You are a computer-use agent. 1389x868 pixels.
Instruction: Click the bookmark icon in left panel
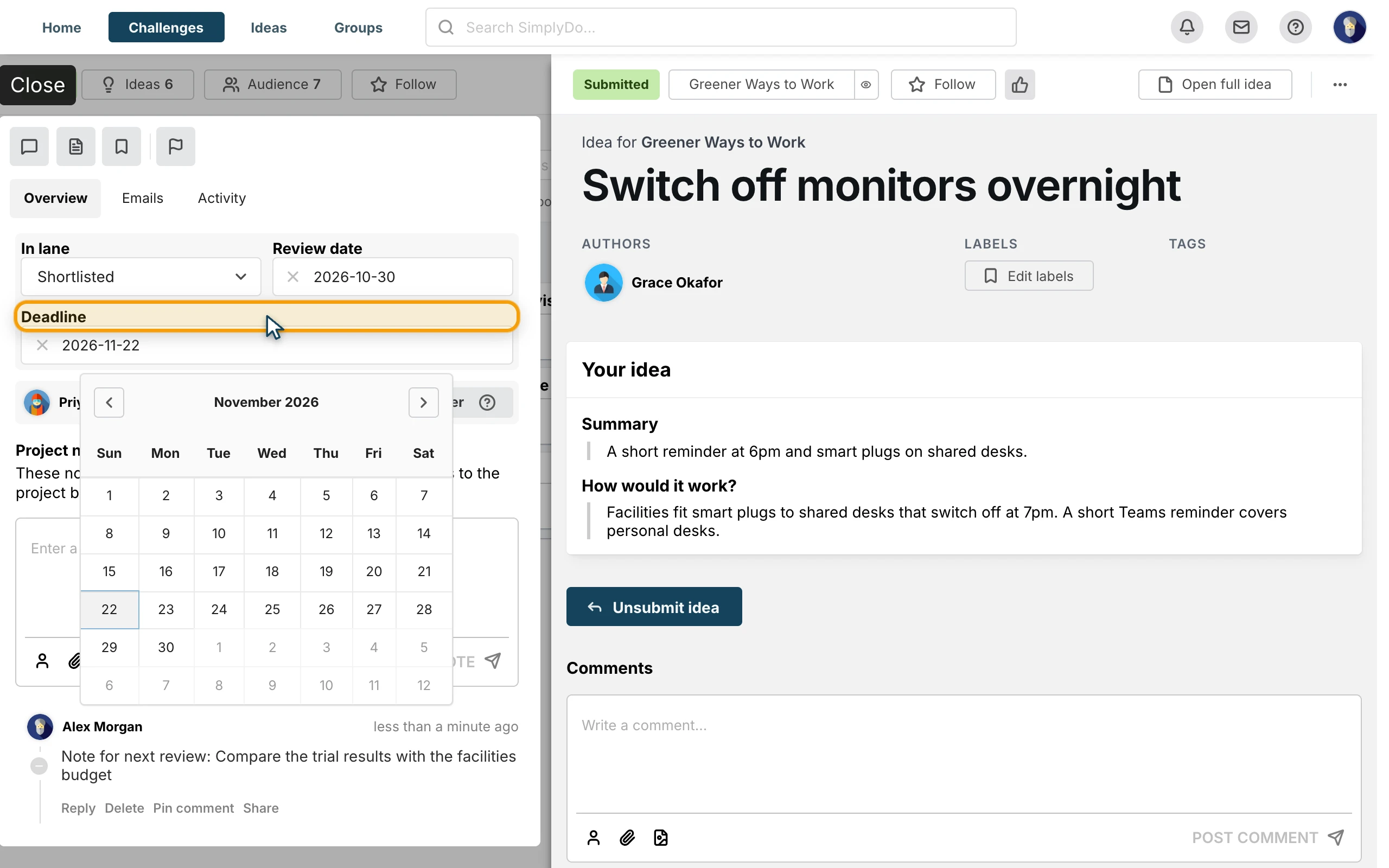click(x=121, y=146)
